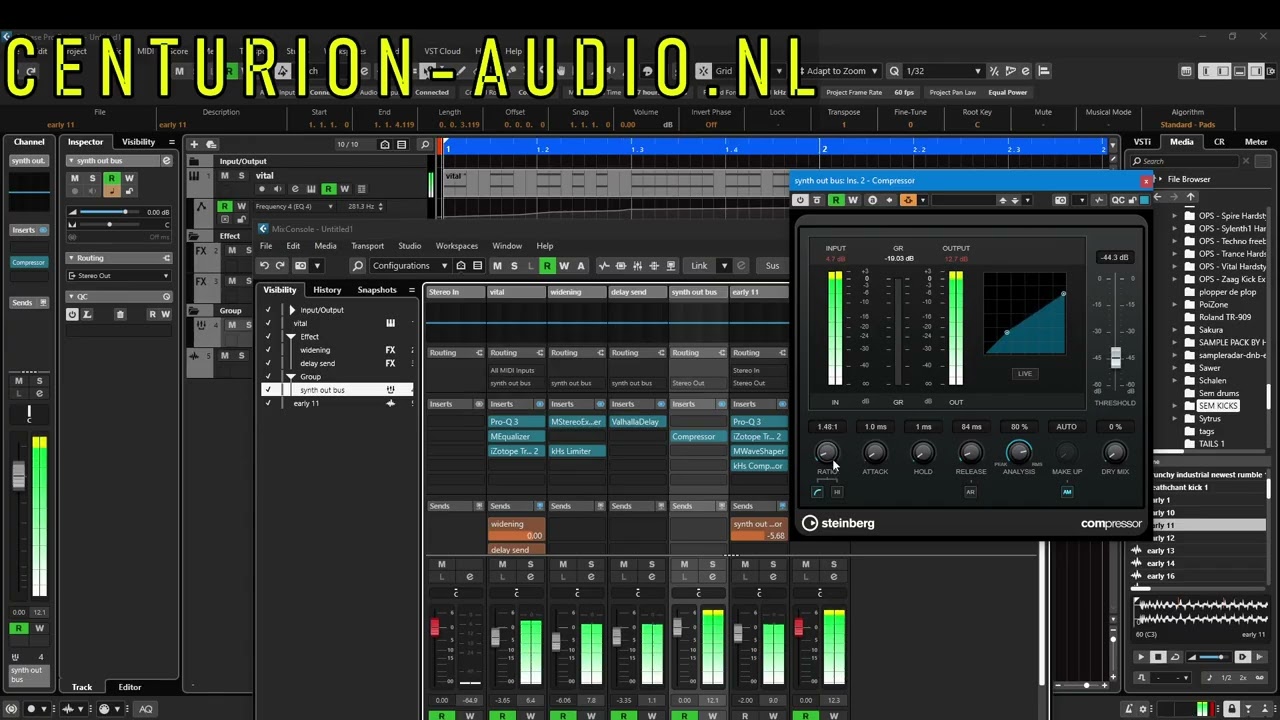Screen dimensions: 1280x720
Task: Toggle Write automation in Compressor toolbar
Action: click(853, 200)
